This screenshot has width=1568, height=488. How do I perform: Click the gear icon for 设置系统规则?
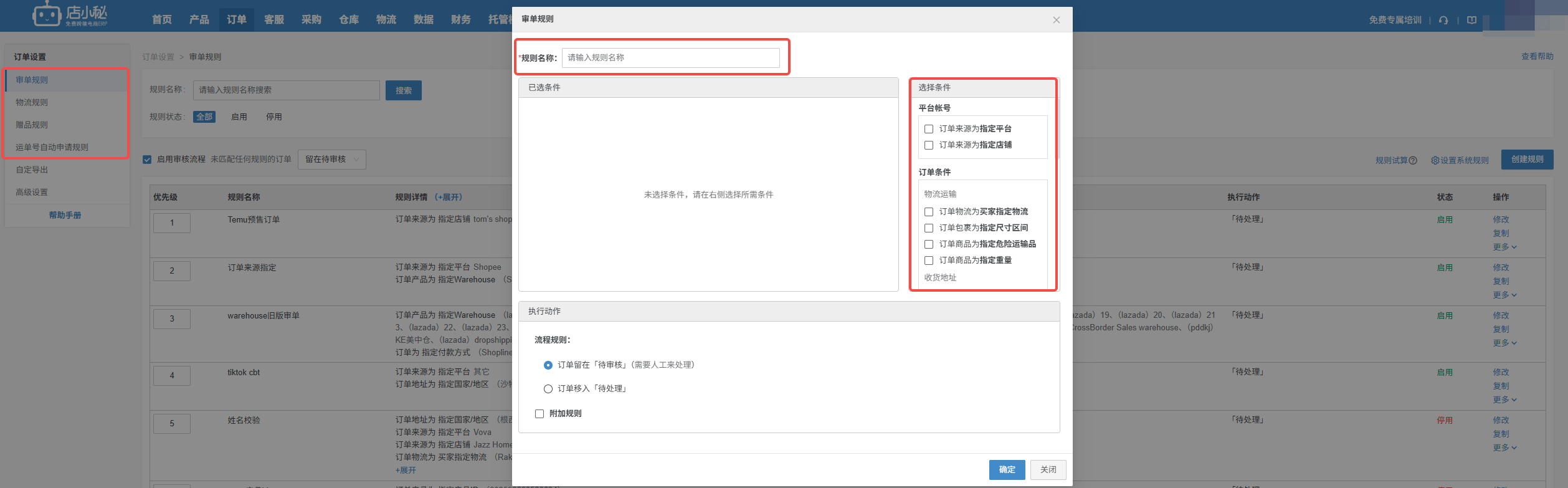[1435, 161]
